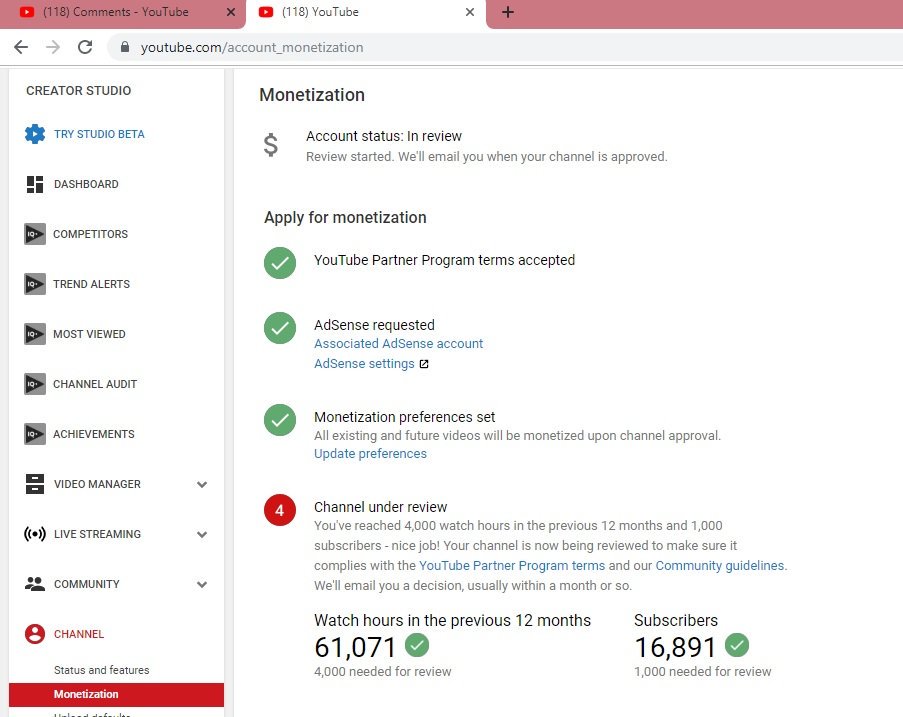903x717 pixels.
Task: Click YouTube favicon on the Comments tab
Action: point(26,12)
